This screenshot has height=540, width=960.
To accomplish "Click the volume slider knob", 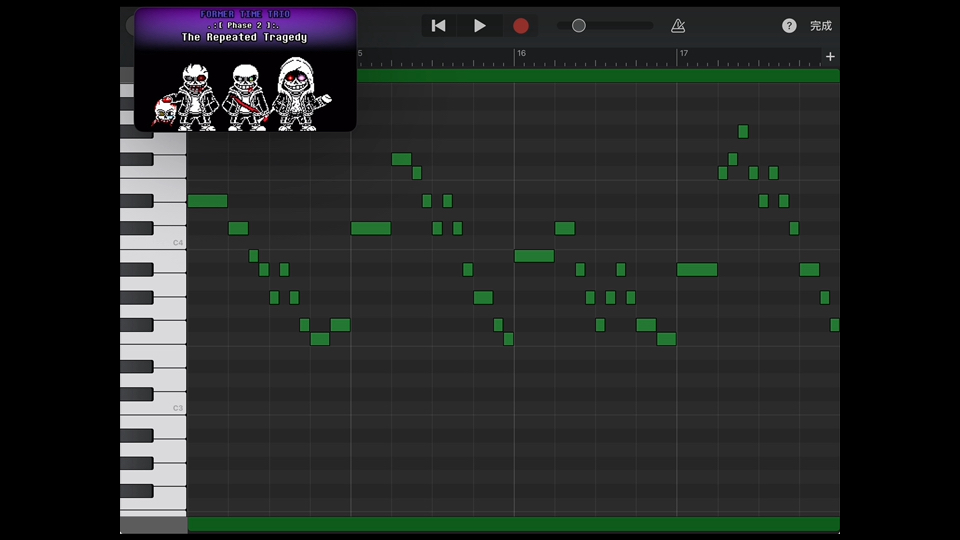I will (579, 26).
